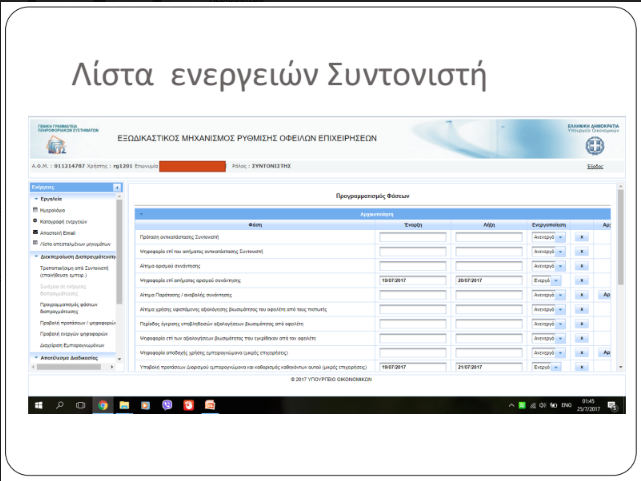The width and height of the screenshot is (641, 481).
Task: Collapse the Αρχικοποίηση section header arrow
Action: click(139, 214)
